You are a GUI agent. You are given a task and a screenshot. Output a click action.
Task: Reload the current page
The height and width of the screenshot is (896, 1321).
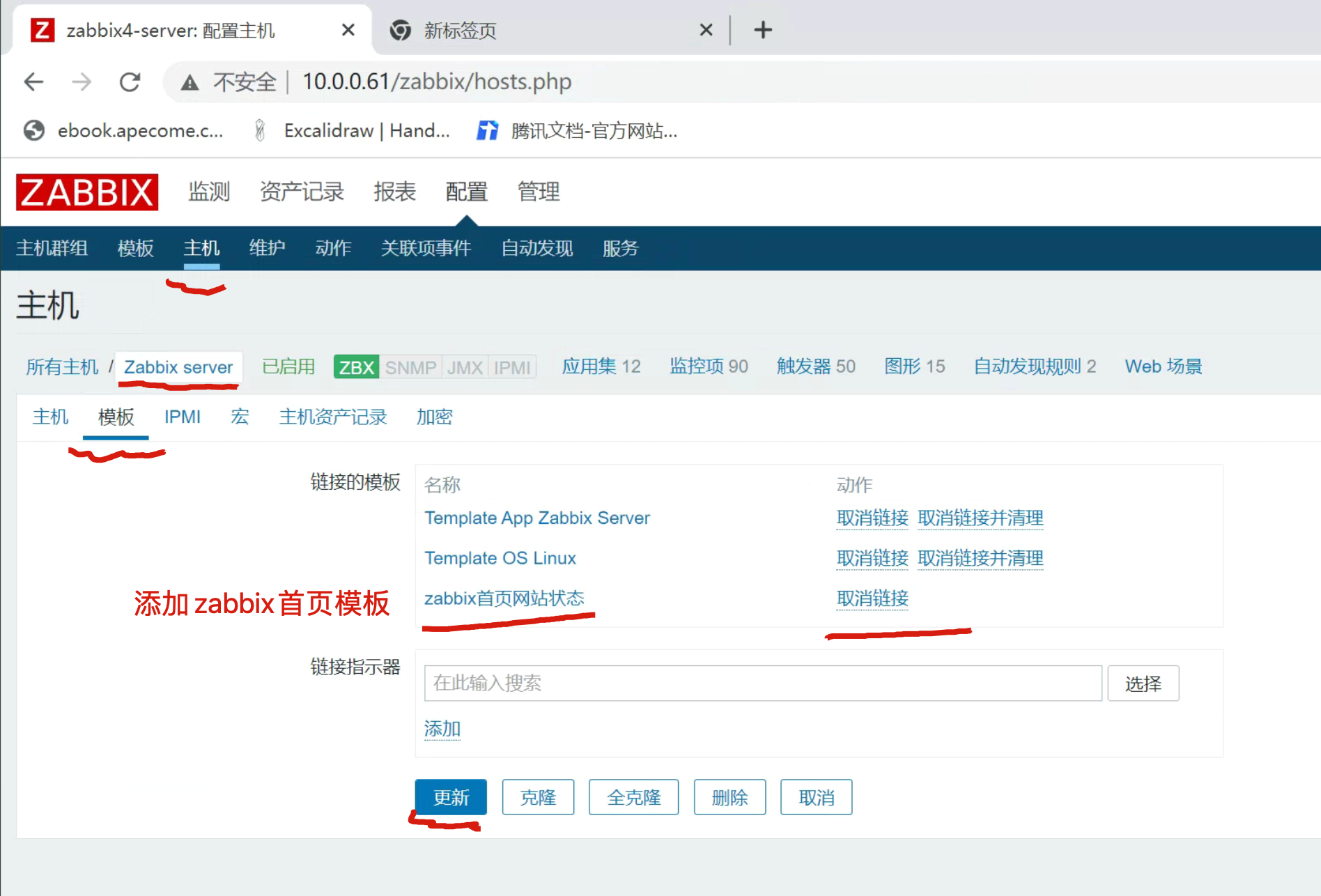[130, 82]
